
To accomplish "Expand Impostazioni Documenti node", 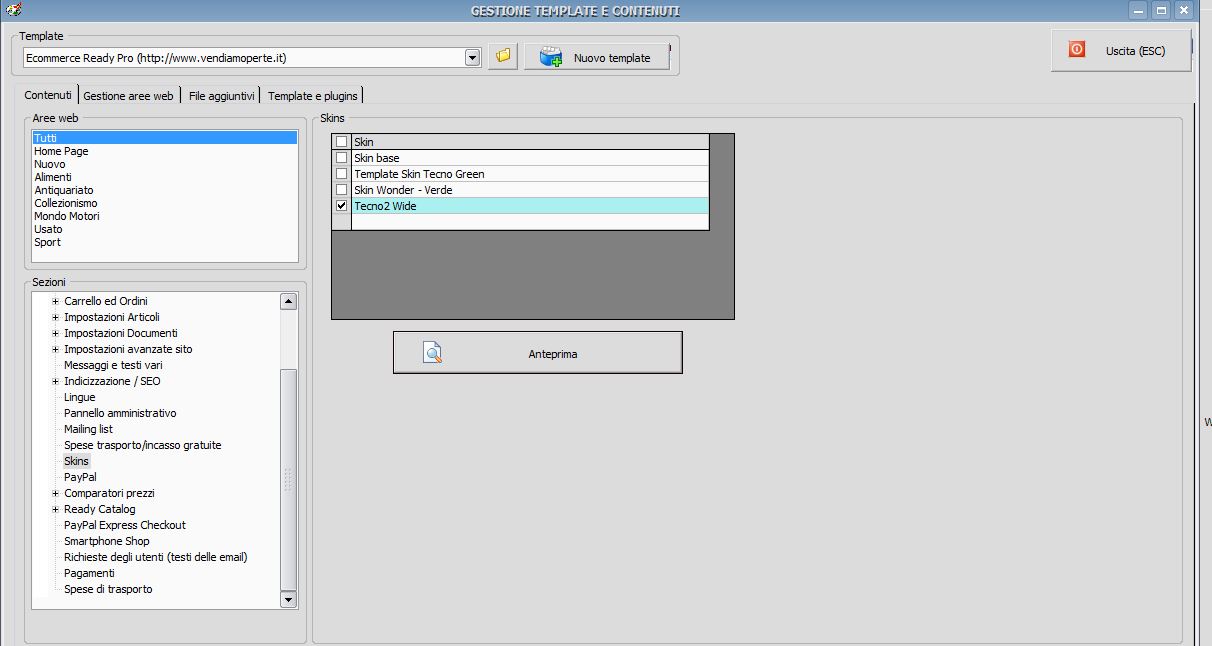I will click(x=56, y=333).
